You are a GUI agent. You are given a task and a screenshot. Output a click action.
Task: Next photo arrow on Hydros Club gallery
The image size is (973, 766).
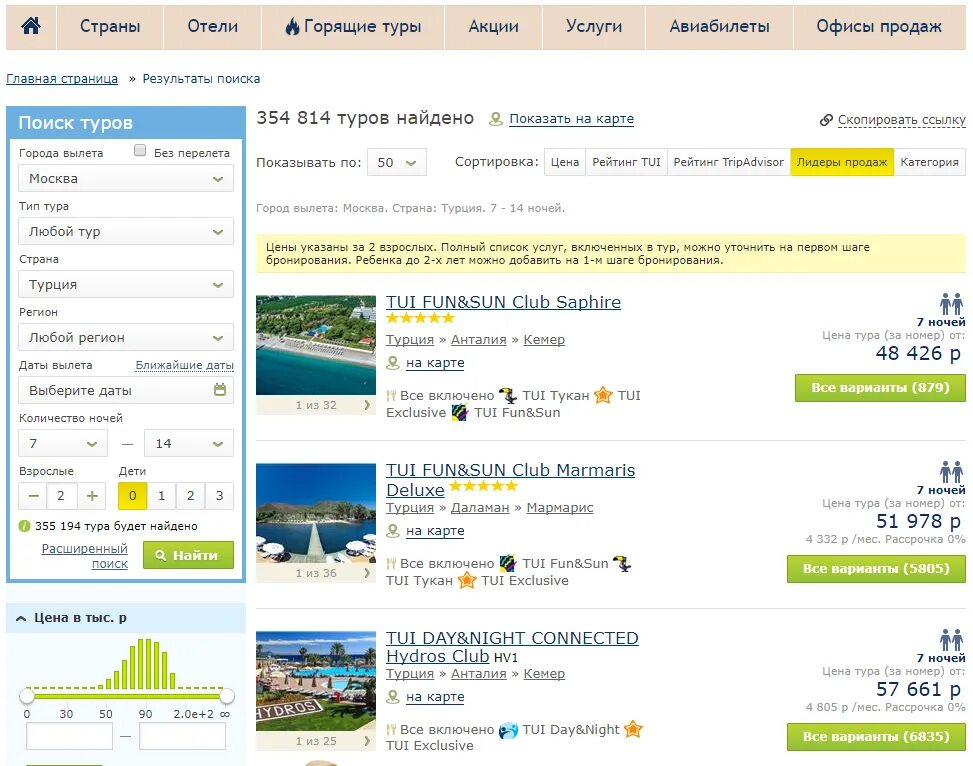click(367, 741)
